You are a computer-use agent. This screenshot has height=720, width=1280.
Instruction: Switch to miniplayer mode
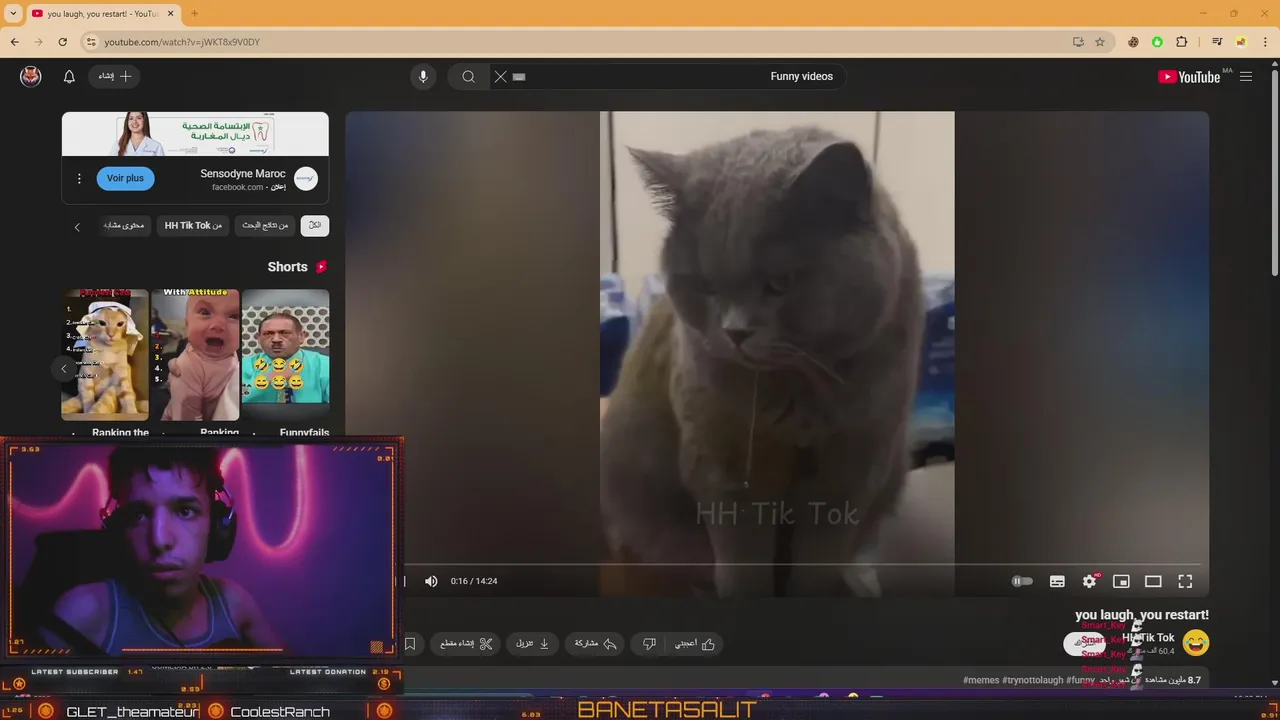tap(1121, 581)
